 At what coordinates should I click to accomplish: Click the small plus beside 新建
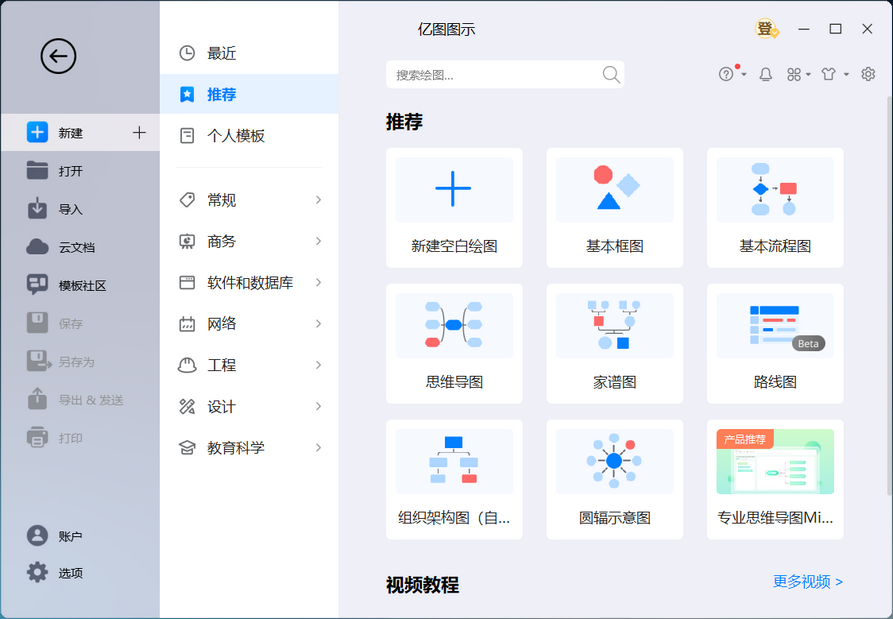click(139, 133)
